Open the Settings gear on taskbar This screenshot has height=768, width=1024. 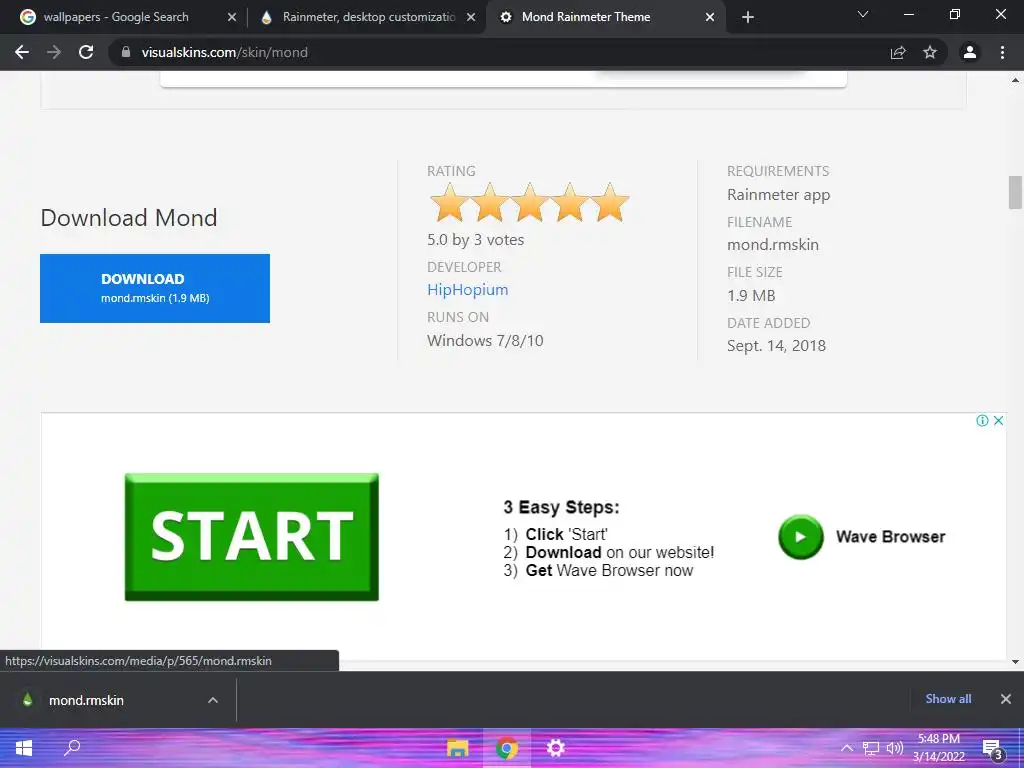point(556,748)
